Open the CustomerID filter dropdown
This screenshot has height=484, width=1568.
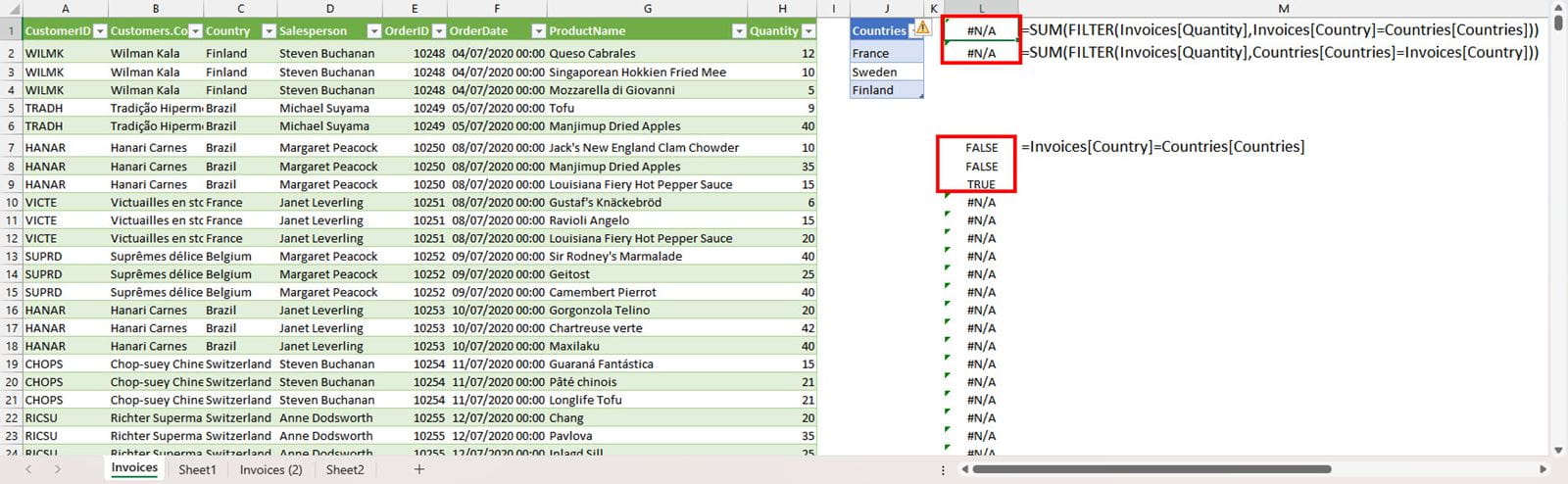click(x=99, y=31)
